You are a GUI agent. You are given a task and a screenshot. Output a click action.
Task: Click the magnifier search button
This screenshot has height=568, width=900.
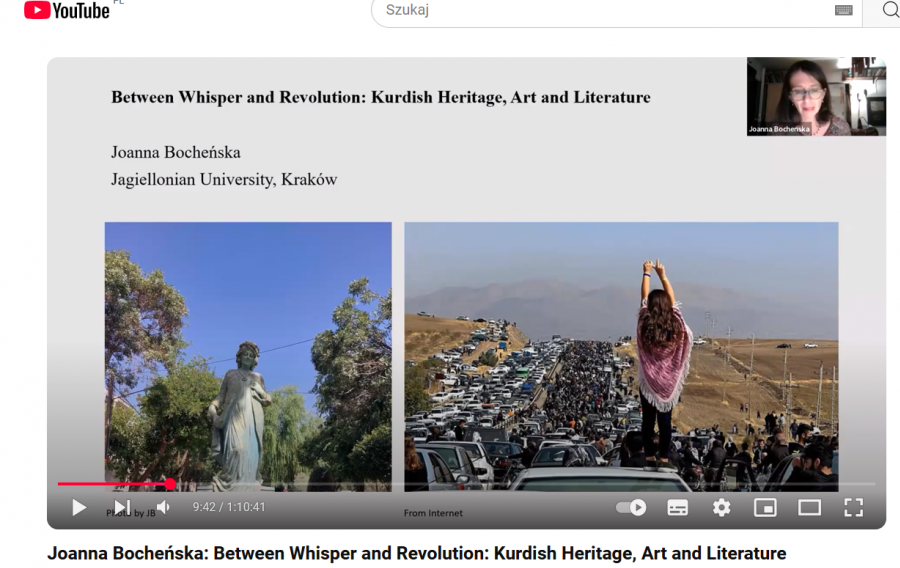(x=888, y=10)
